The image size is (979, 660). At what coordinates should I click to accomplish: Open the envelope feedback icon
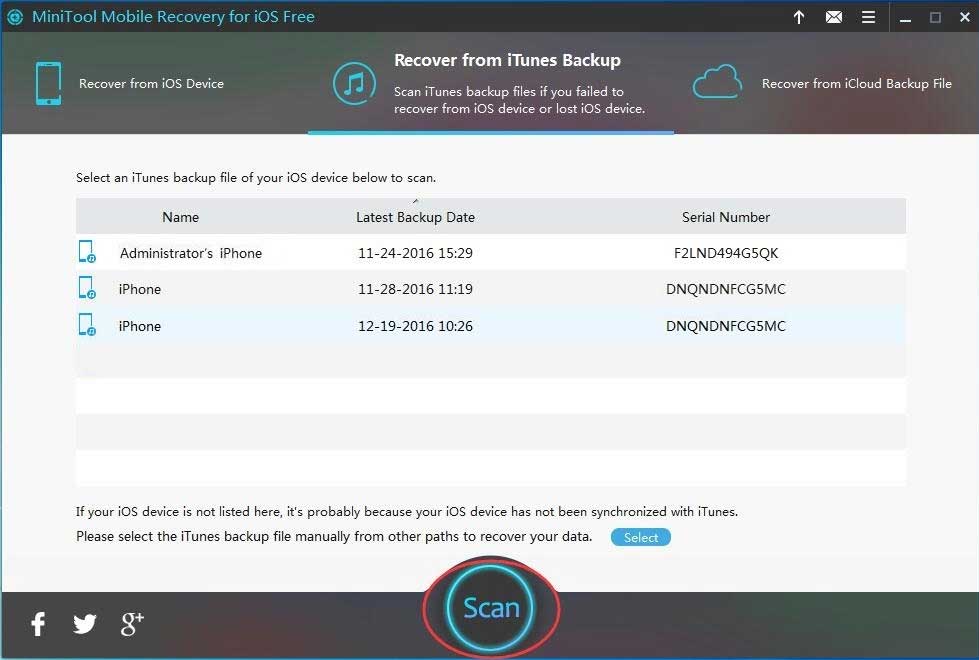point(834,17)
